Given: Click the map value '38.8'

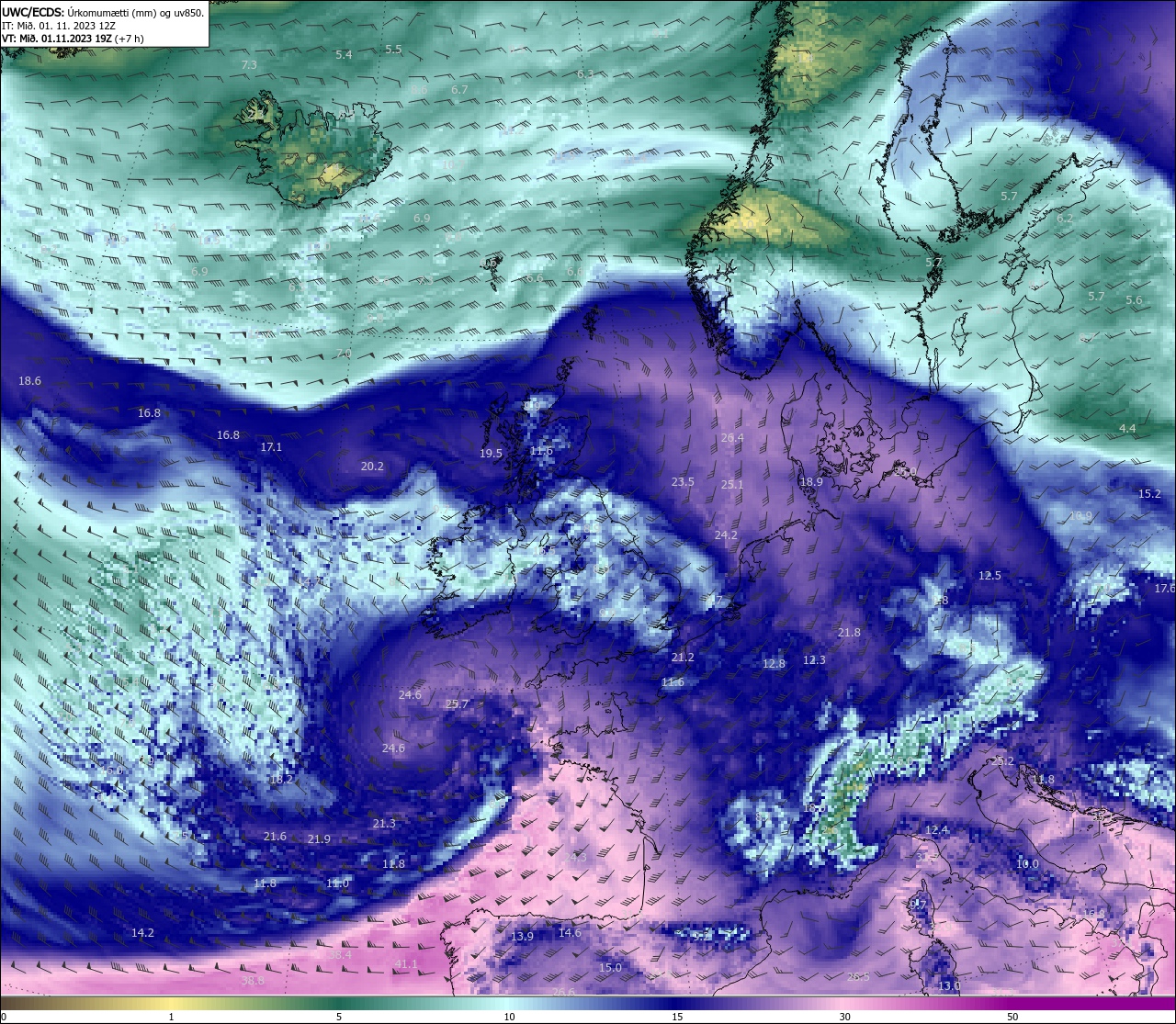Looking at the screenshot, I should (x=253, y=981).
